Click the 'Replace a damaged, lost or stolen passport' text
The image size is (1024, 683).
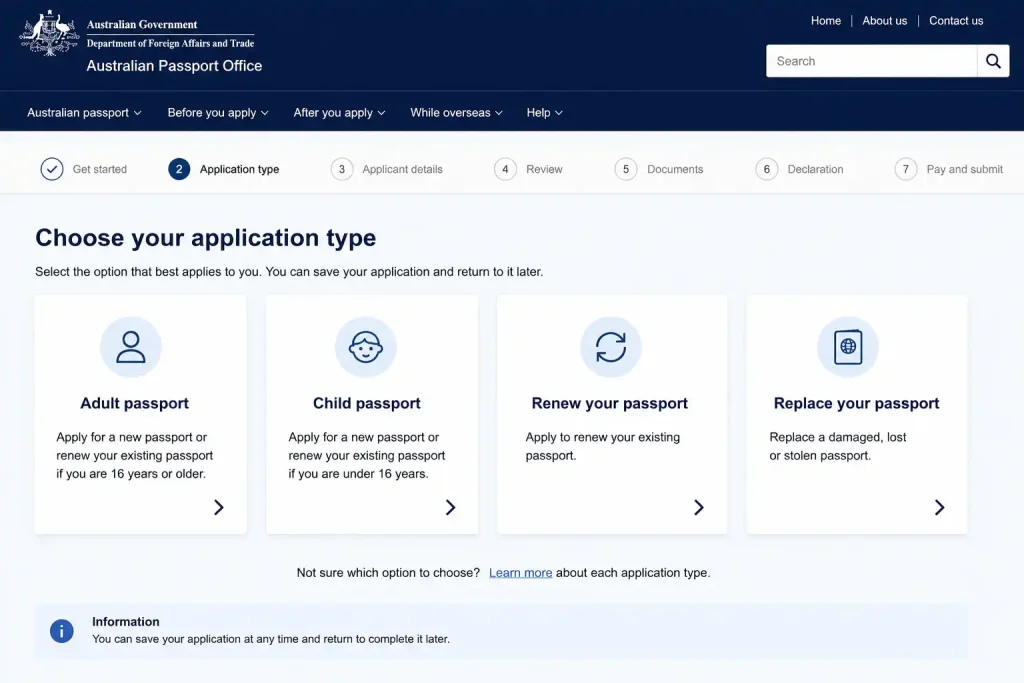pyautogui.click(x=838, y=447)
